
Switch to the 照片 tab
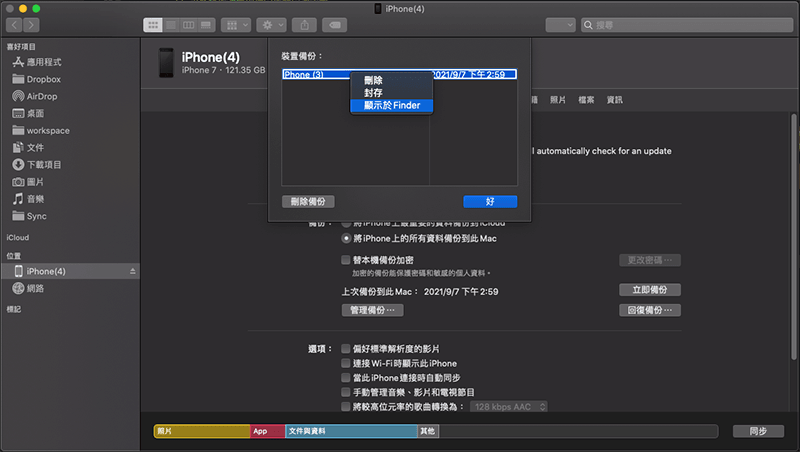click(x=557, y=100)
